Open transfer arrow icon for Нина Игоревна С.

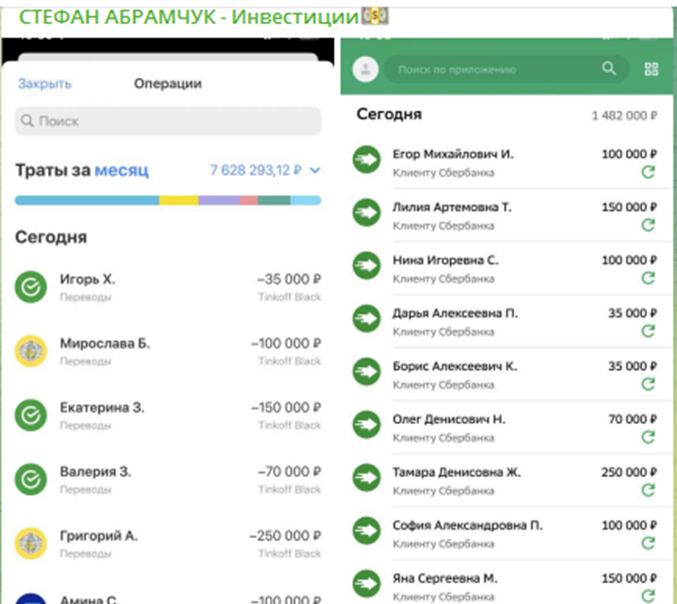click(x=367, y=266)
